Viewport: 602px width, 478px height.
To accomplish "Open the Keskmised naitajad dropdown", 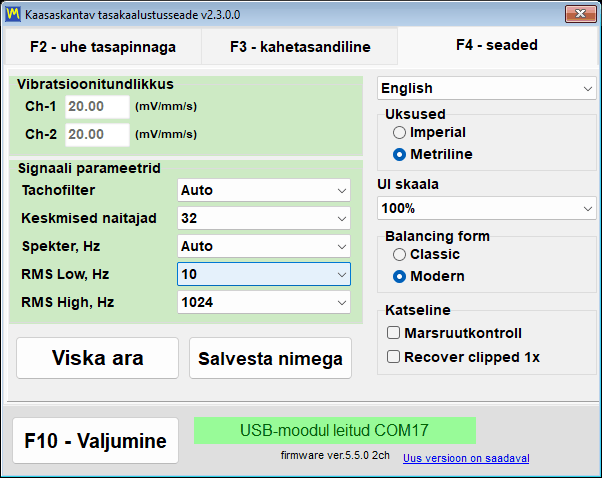I will click(264, 218).
